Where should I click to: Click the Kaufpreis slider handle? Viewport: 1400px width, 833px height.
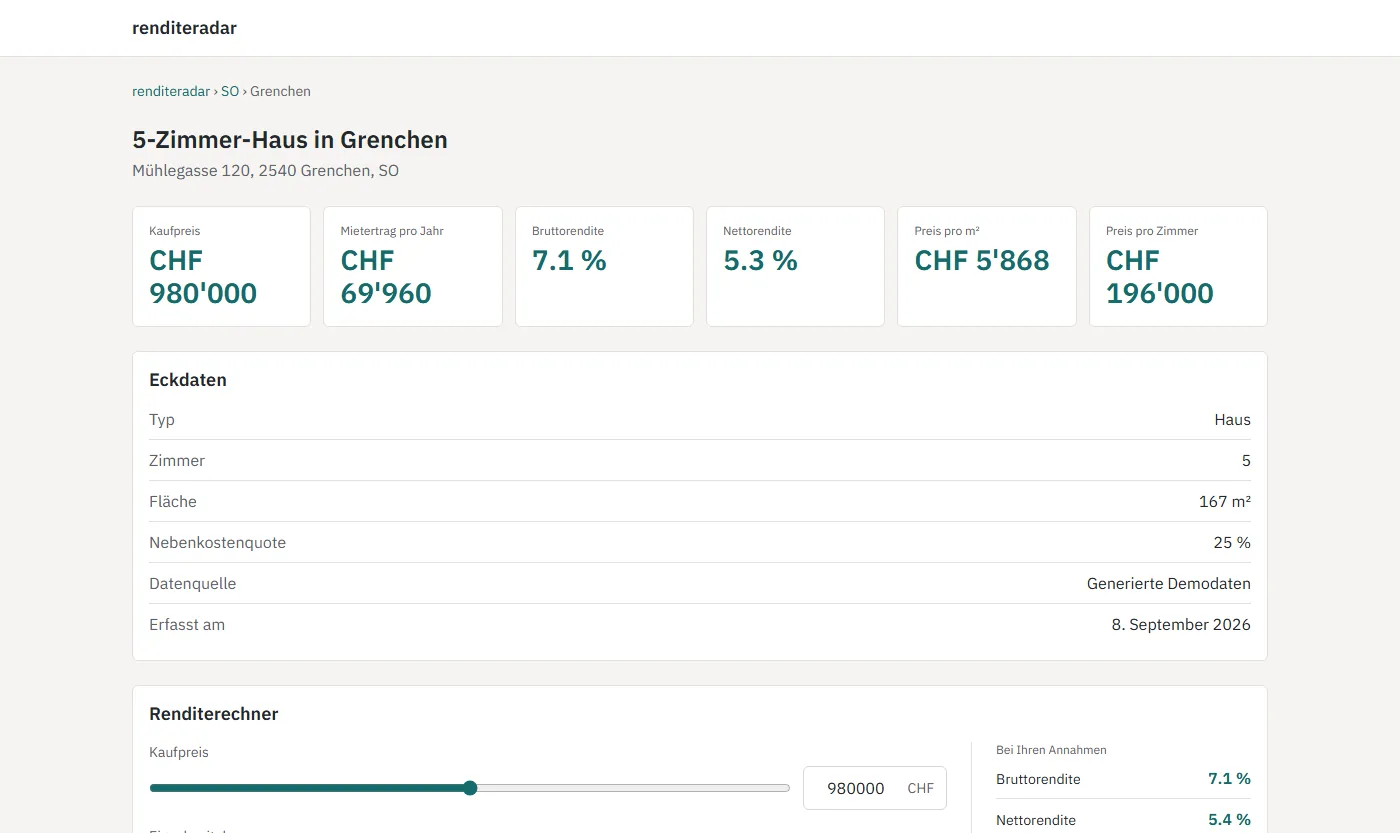tap(470, 788)
